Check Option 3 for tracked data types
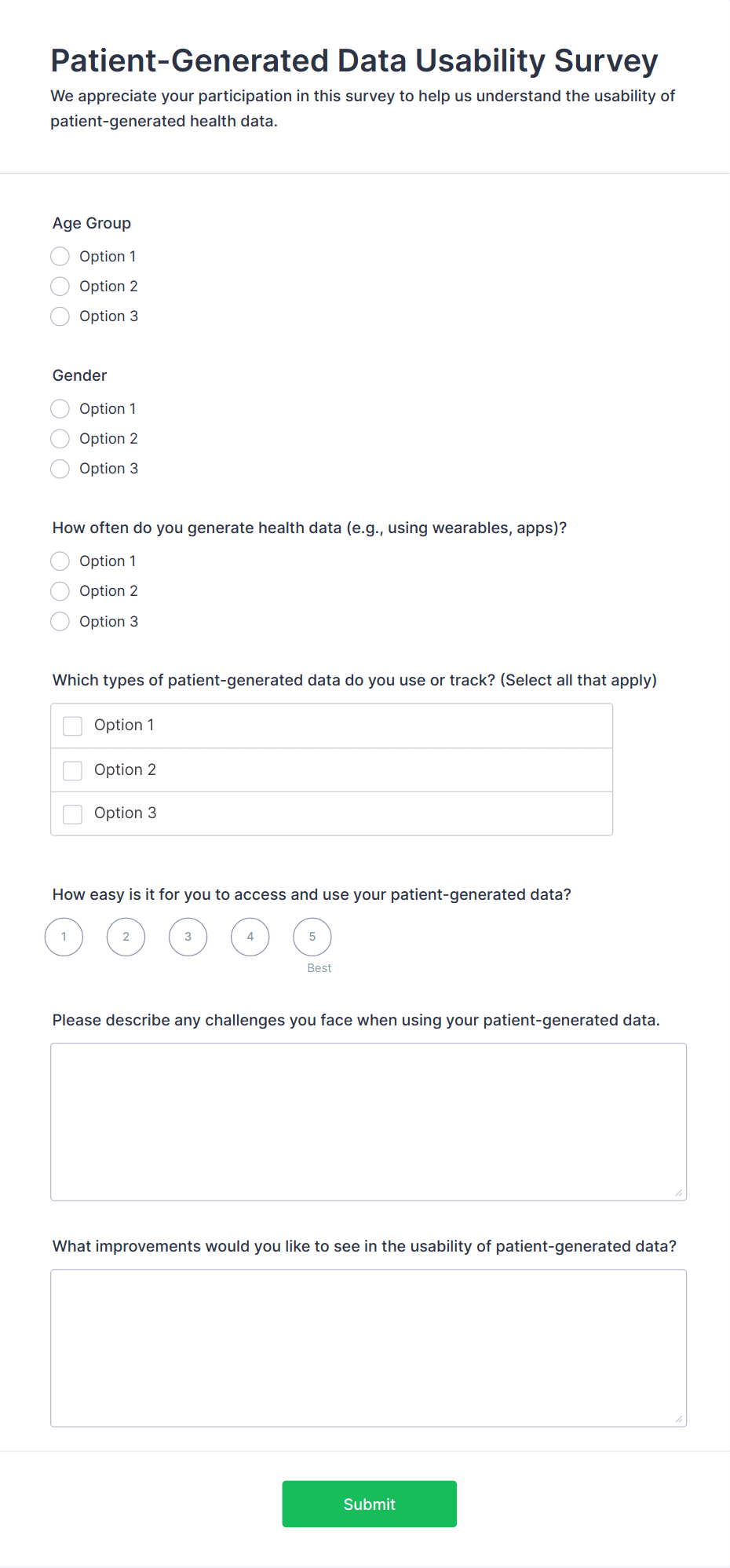This screenshot has height=1568, width=730. pos(72,813)
